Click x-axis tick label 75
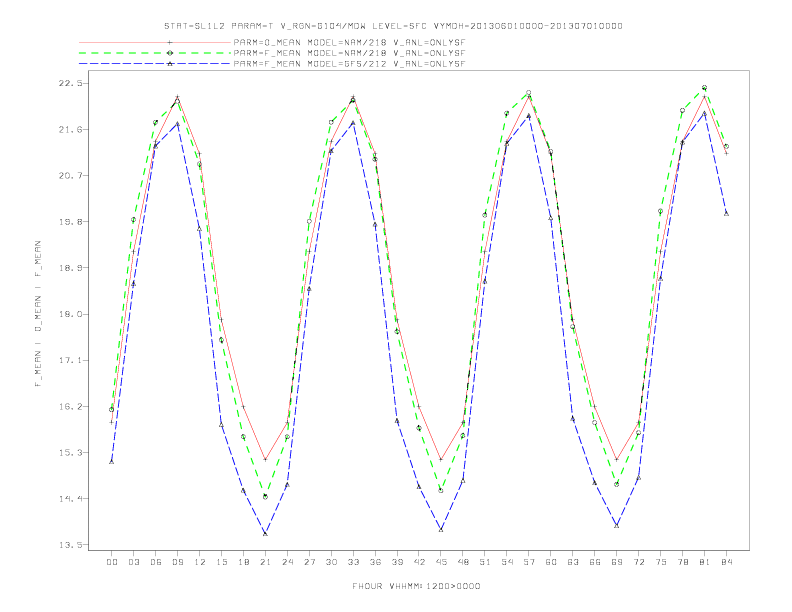Screen dimensions: 792x612 [661, 562]
